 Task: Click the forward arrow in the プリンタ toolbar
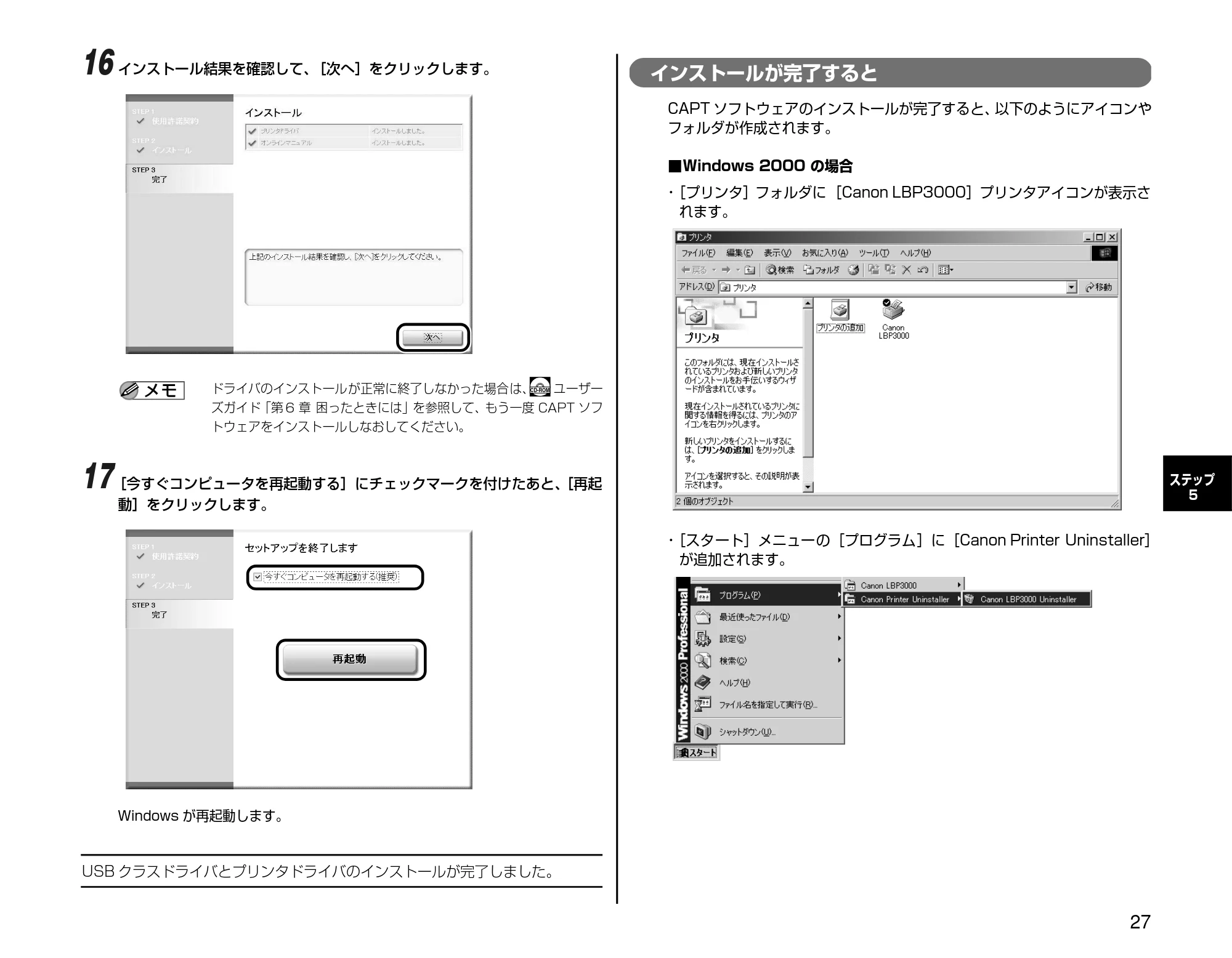727,270
